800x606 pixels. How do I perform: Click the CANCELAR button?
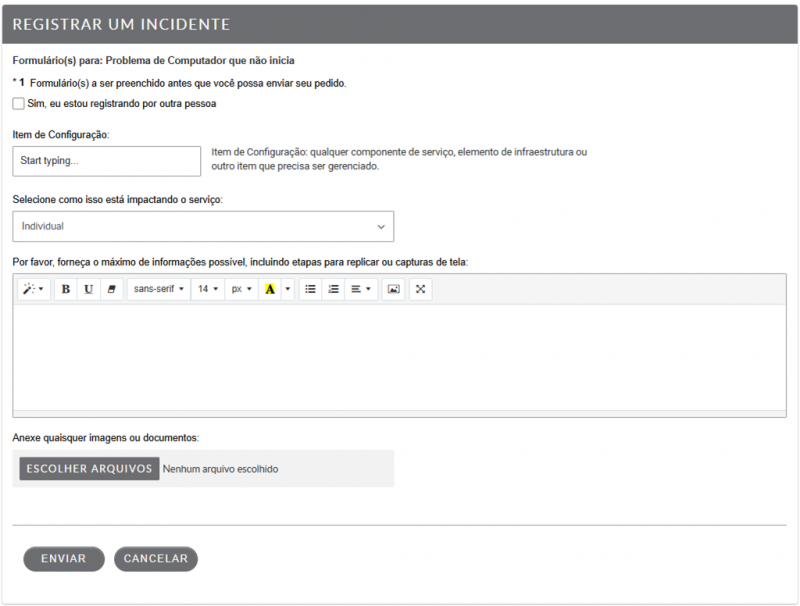pyautogui.click(x=156, y=559)
